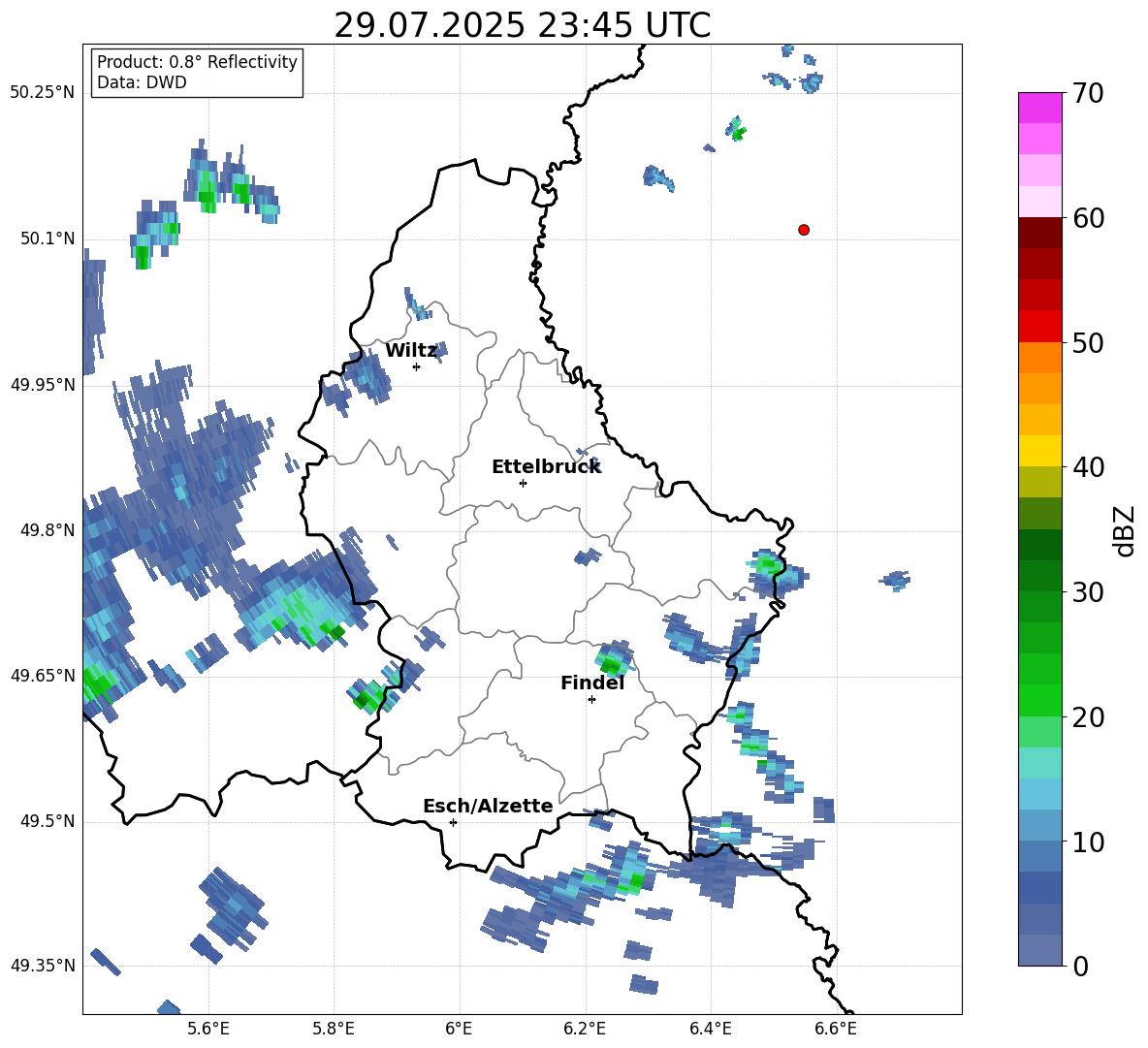1148x1048 pixels.
Task: Click the magenta top segment of colorbar
Action: [1039, 108]
